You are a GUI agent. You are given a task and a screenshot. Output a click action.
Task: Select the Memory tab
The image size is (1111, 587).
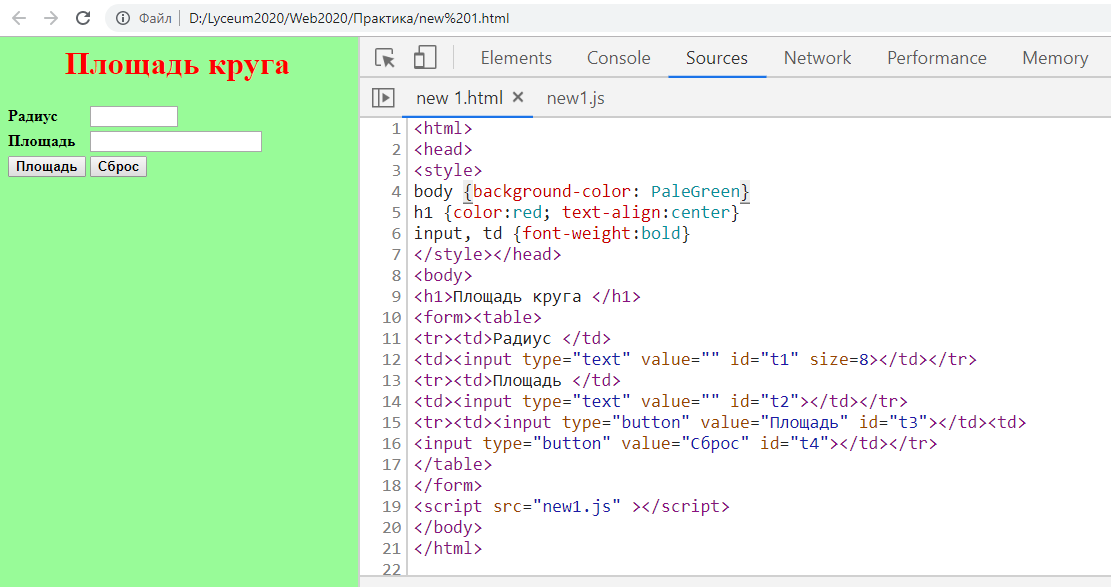tap(1054, 58)
